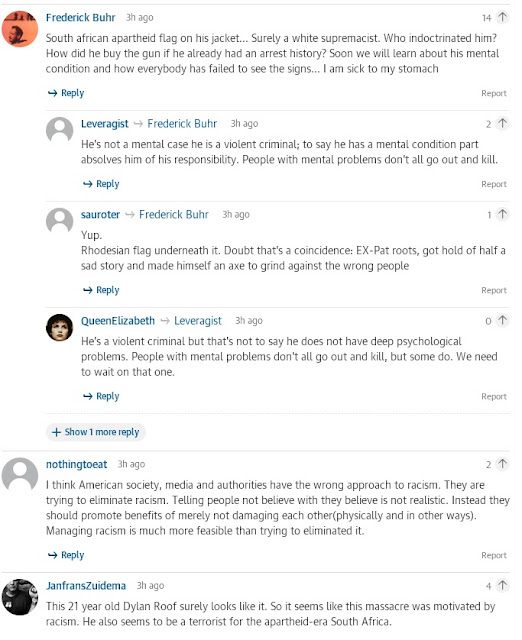This screenshot has height=640, width=522.
Task: Report sauroter's reply
Action: coord(494,291)
